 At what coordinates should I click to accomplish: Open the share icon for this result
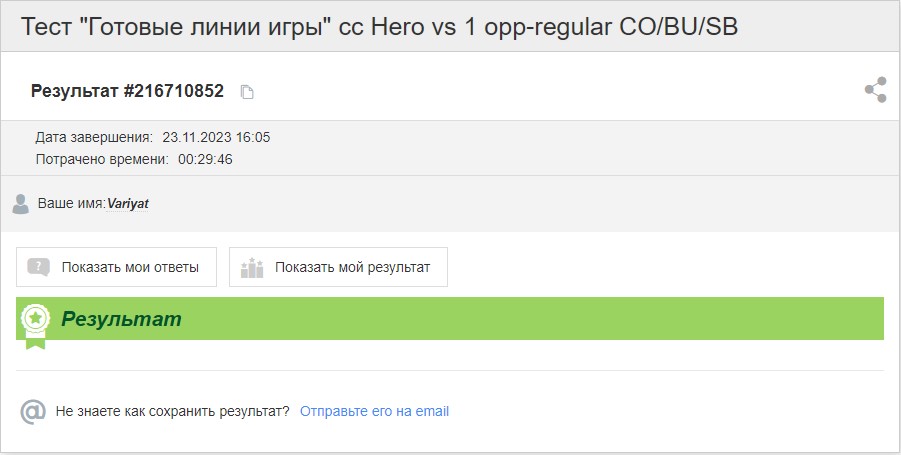point(875,90)
